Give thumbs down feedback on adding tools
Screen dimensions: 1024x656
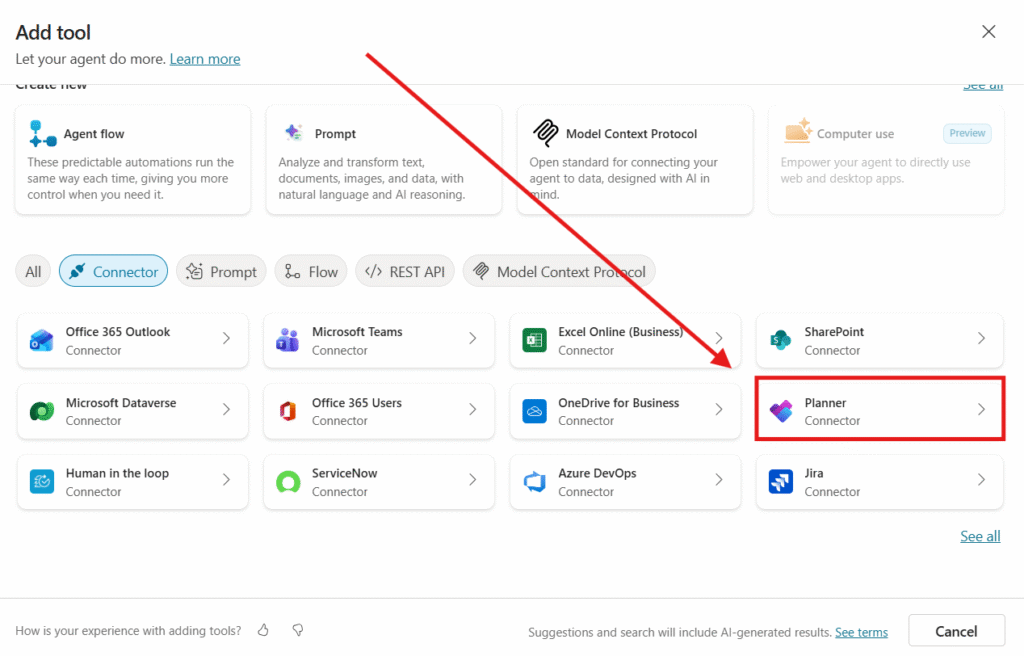pos(297,630)
